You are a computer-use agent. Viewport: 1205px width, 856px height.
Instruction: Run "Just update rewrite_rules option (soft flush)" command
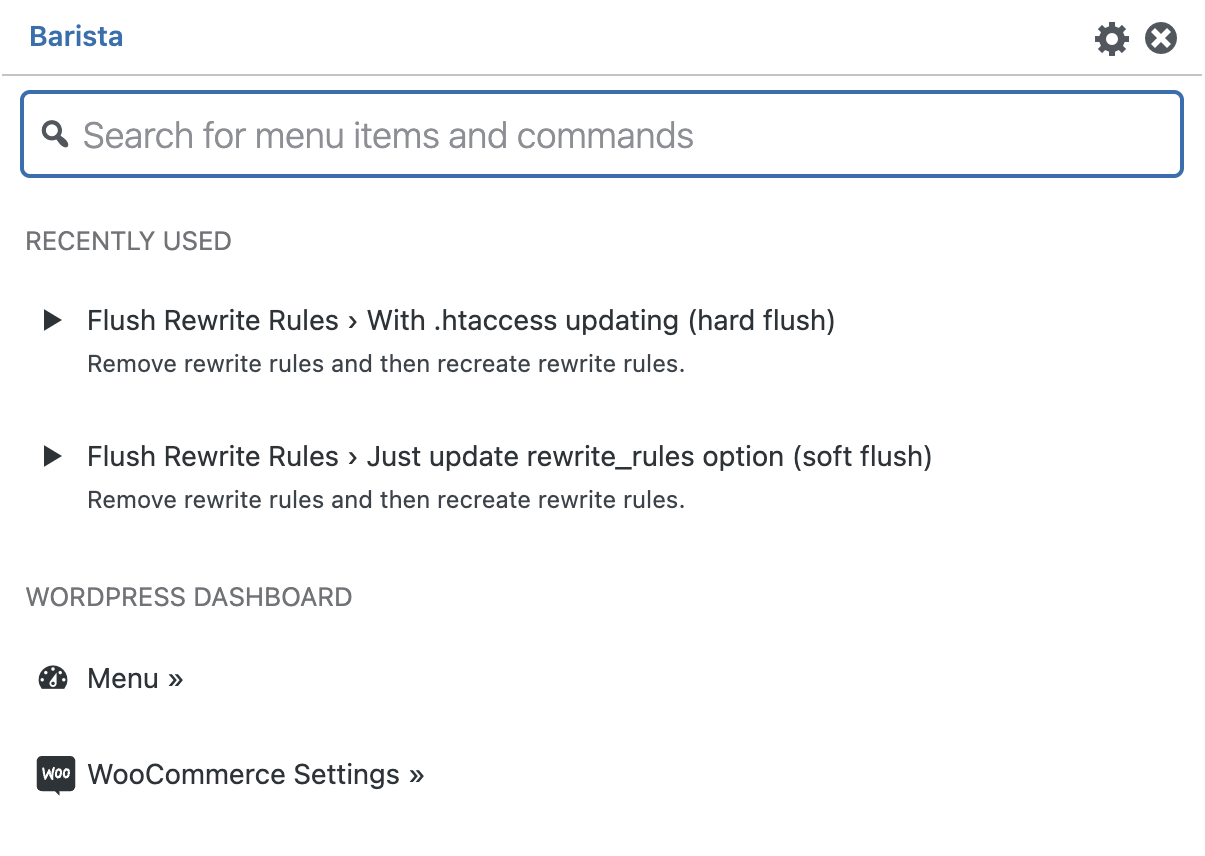649,457
